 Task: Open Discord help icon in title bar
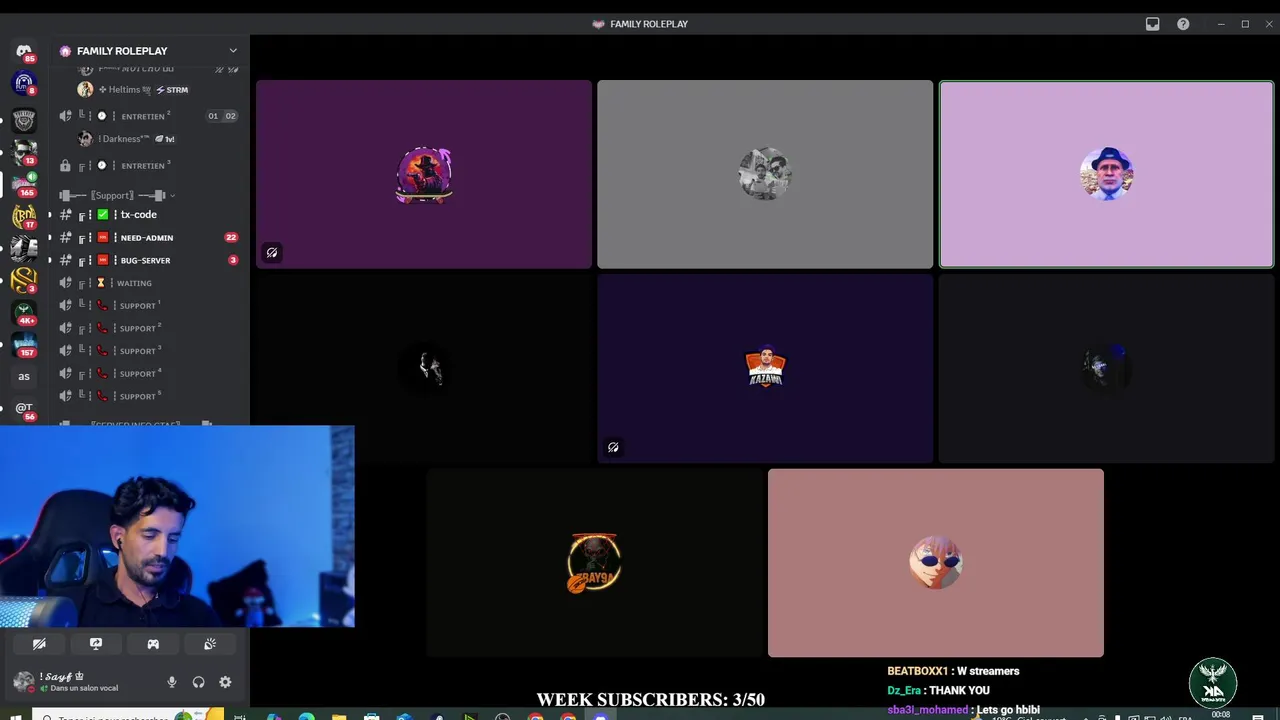coord(1183,24)
